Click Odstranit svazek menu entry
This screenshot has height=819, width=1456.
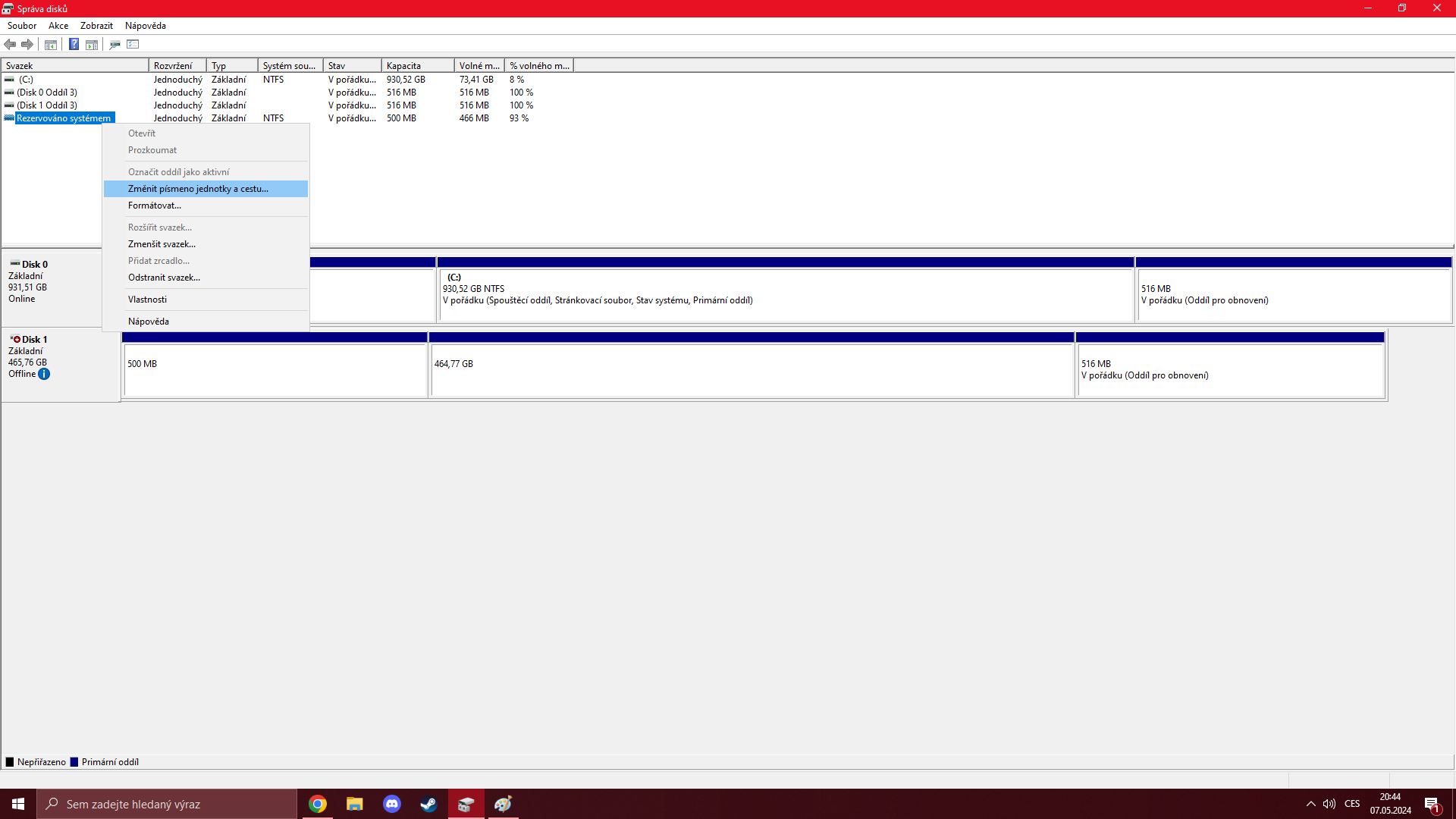click(x=164, y=278)
